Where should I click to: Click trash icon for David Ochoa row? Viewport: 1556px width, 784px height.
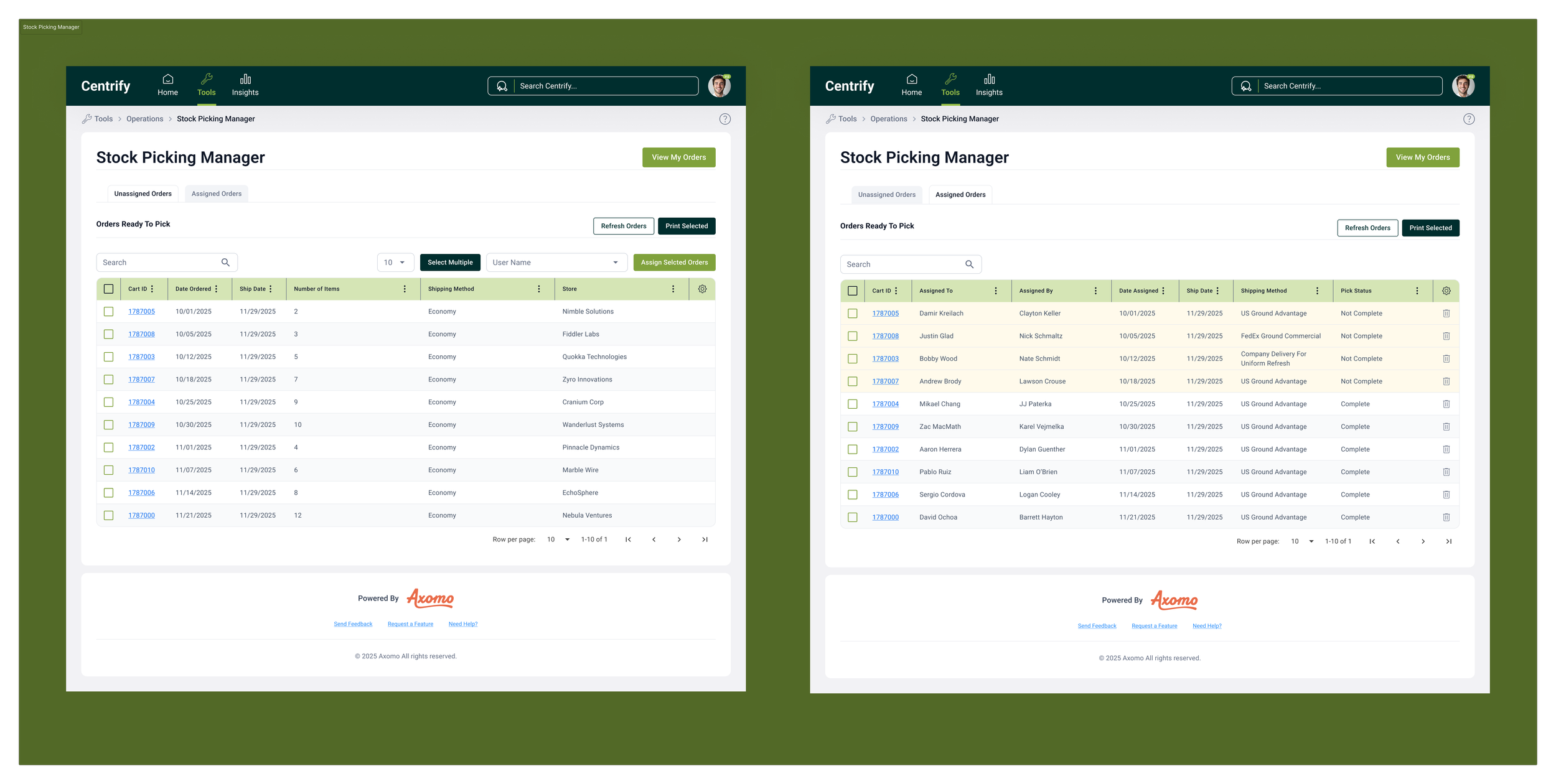1446,517
